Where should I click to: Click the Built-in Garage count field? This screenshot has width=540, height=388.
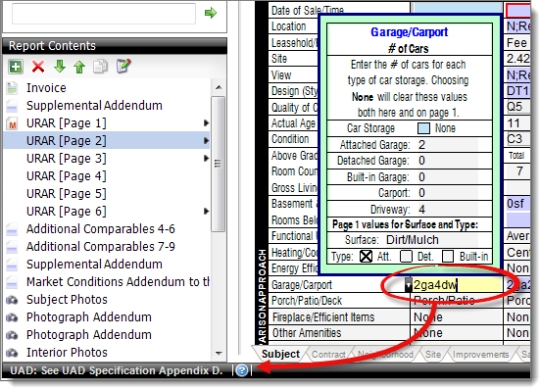pyautogui.click(x=448, y=177)
